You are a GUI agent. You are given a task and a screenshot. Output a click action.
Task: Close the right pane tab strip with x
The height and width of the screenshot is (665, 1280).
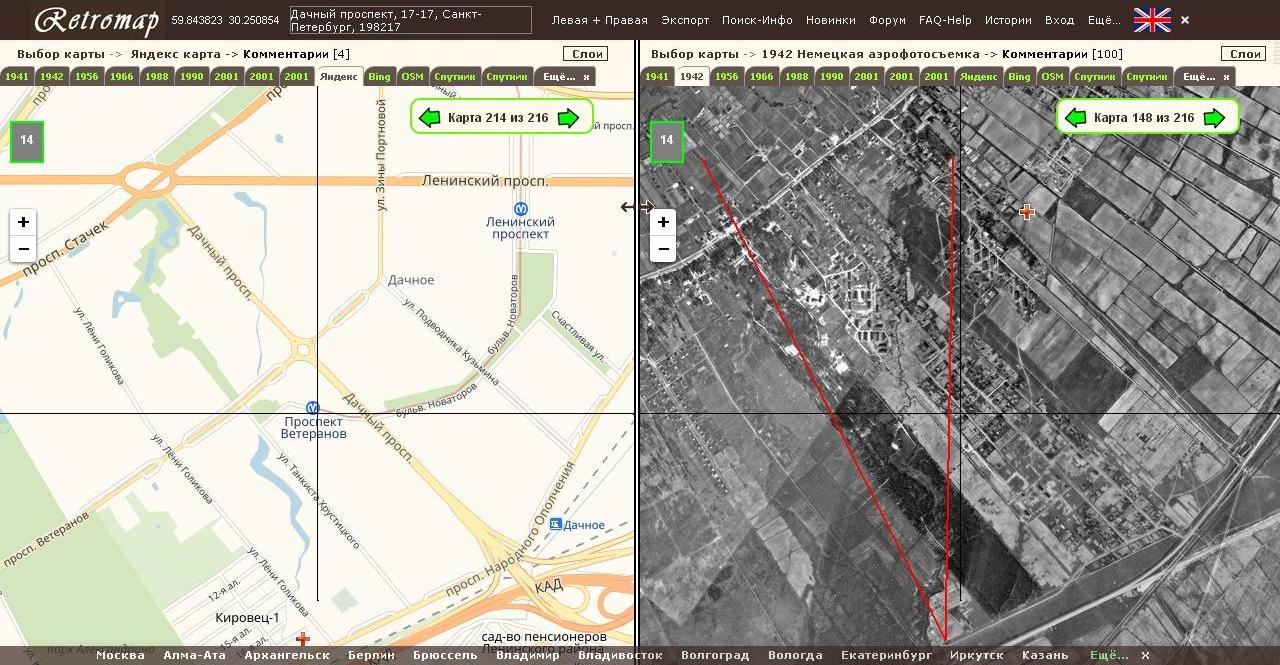tap(1226, 76)
